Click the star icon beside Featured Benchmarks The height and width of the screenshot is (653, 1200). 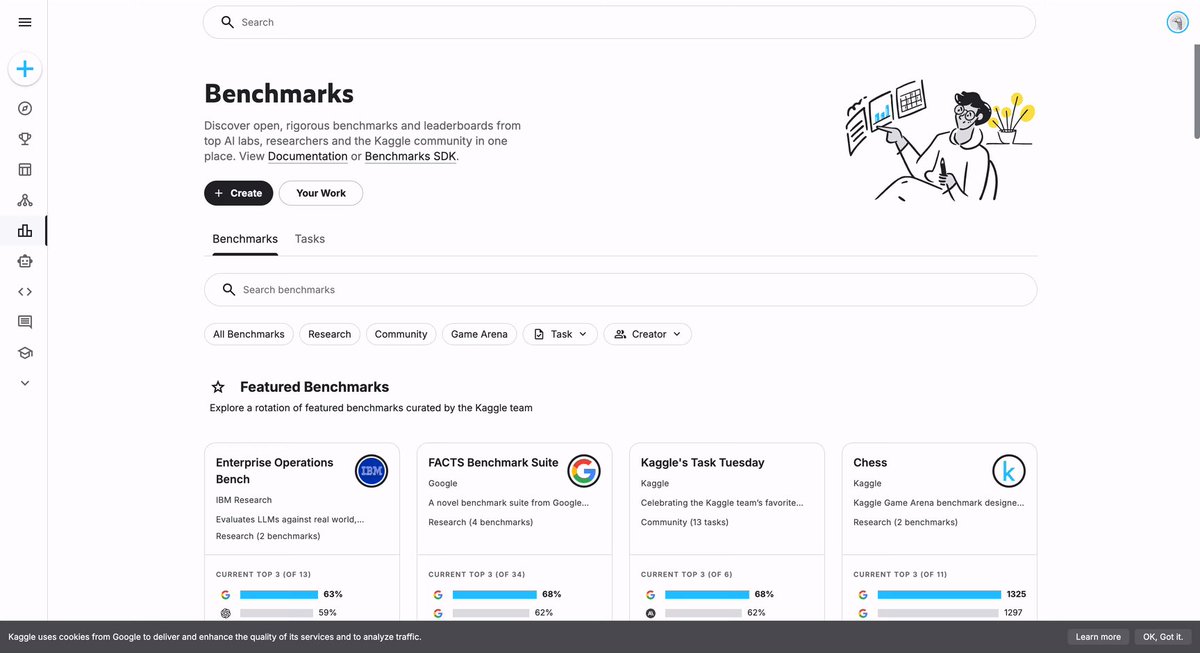coord(218,387)
